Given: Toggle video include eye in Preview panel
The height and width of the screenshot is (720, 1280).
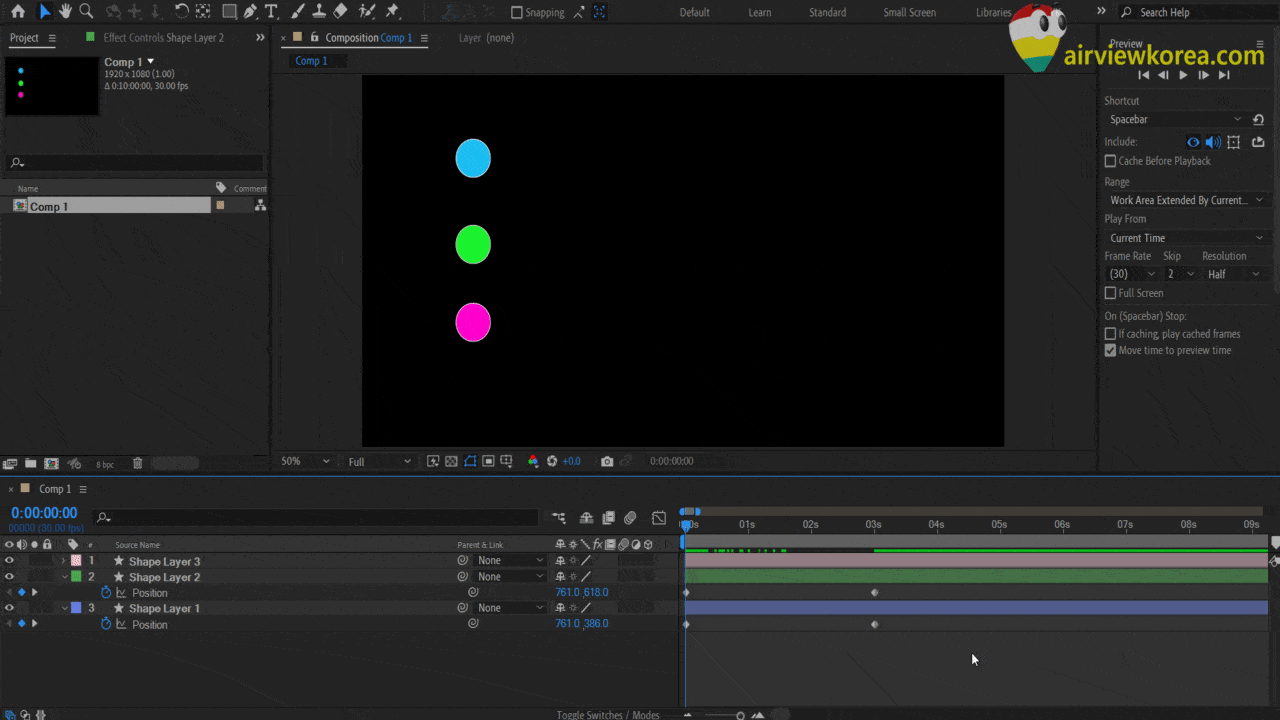Looking at the screenshot, I should (1193, 142).
